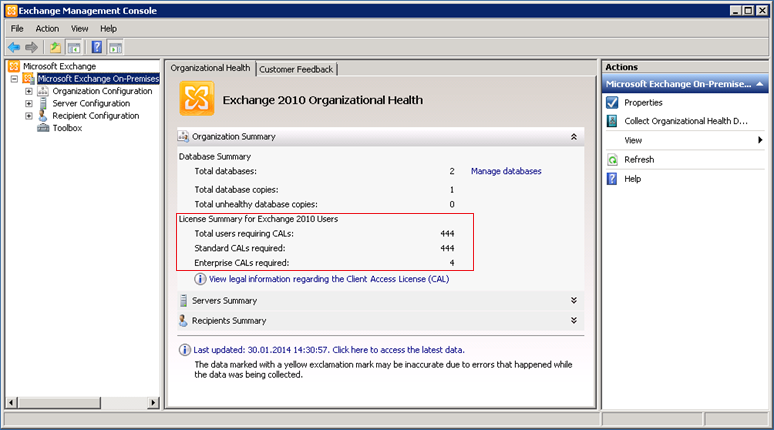Open the Help menu in menu bar
Image resolution: width=774 pixels, height=430 pixels.
(108, 29)
